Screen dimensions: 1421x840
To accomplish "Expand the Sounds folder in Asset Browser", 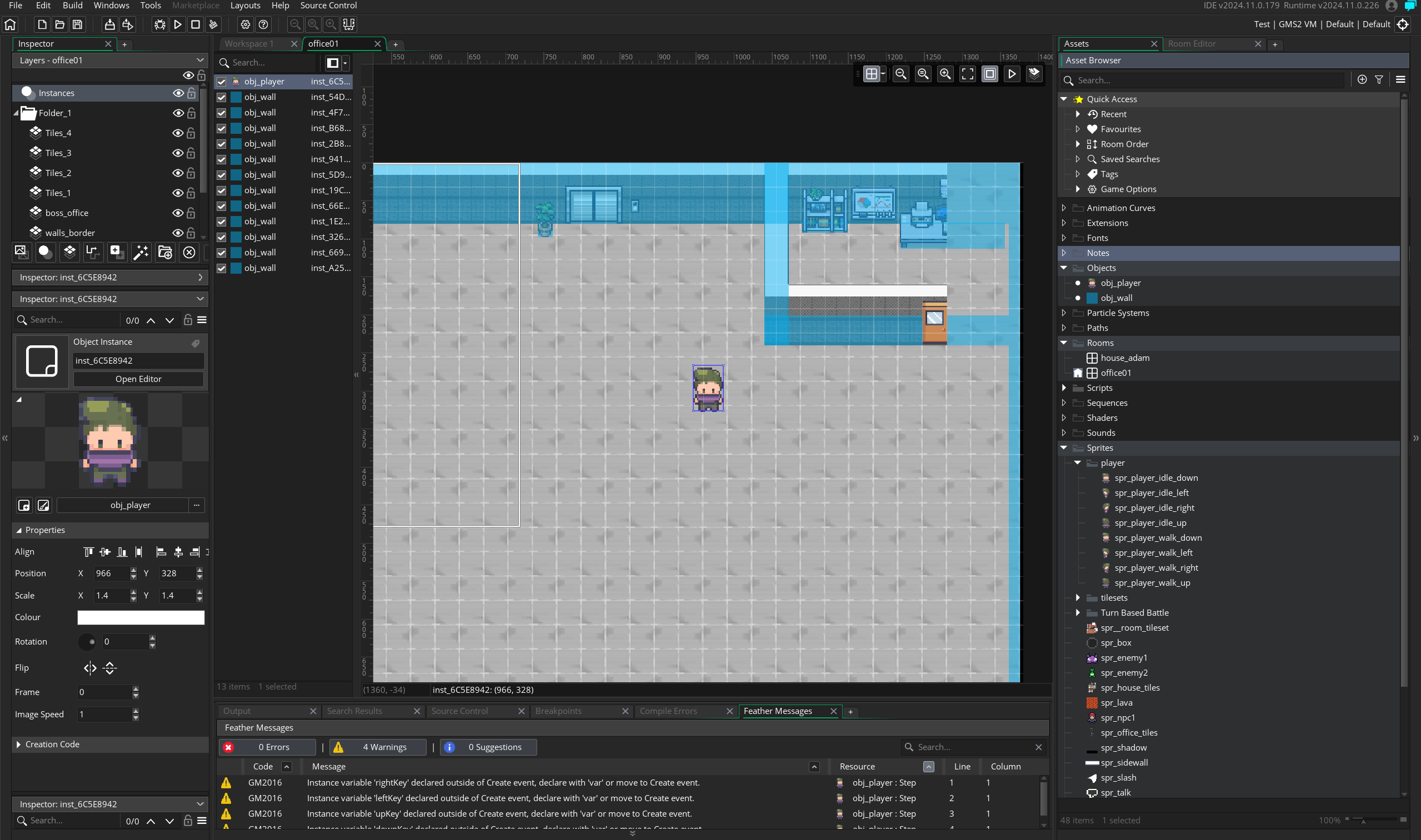I will pos(1064,432).
